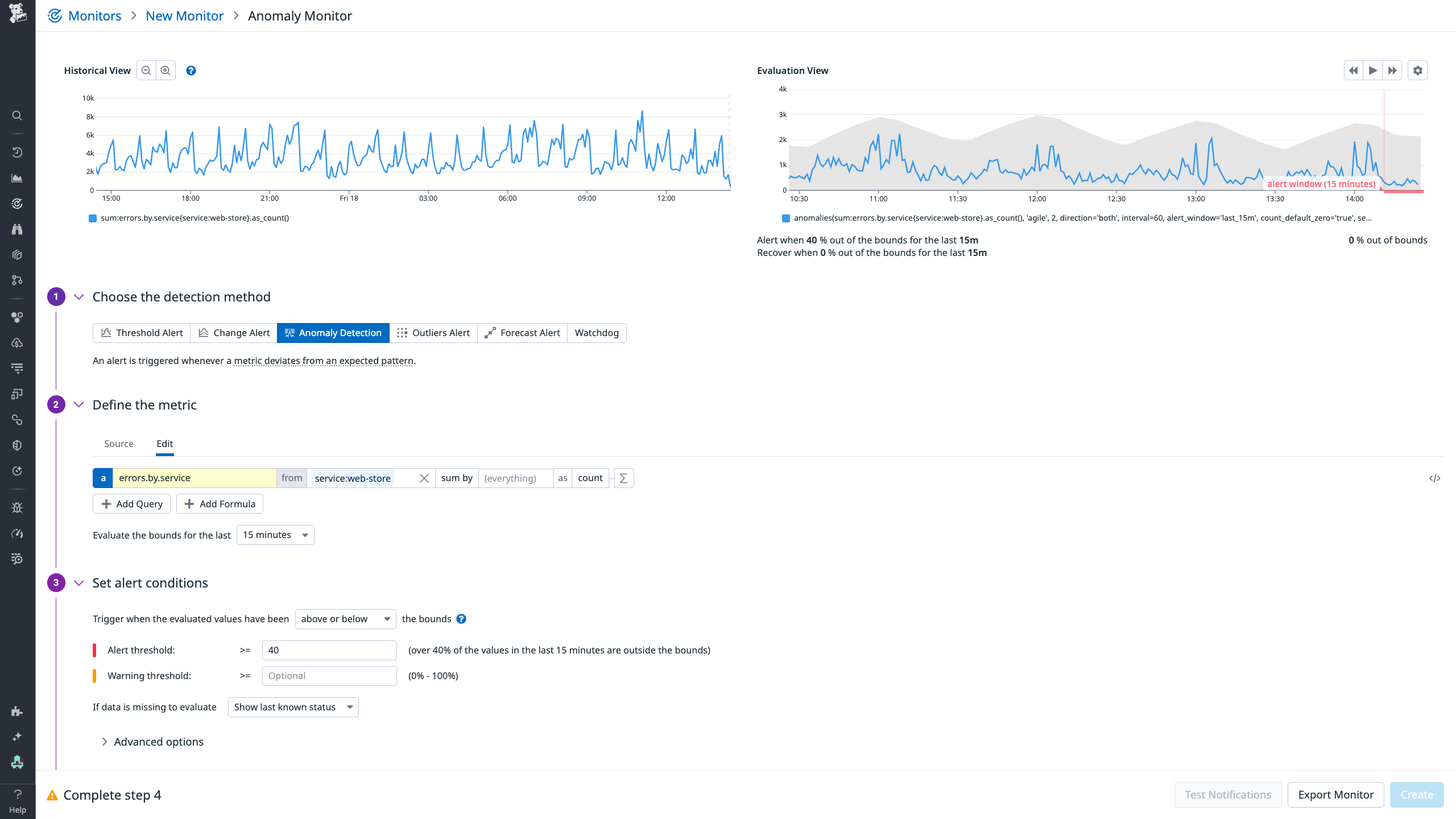1456x819 pixels.
Task: Open the '15 minutes' evaluation window dropdown
Action: pos(275,535)
